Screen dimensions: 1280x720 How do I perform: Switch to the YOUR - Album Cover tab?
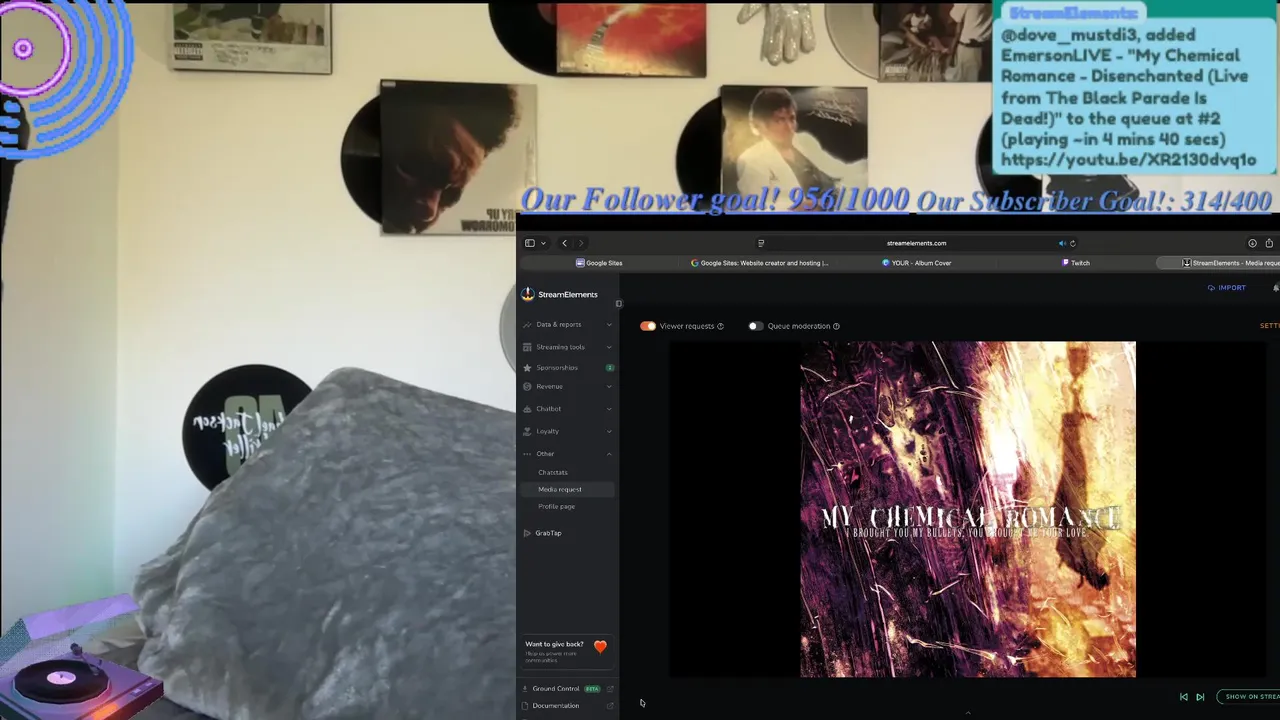click(916, 263)
